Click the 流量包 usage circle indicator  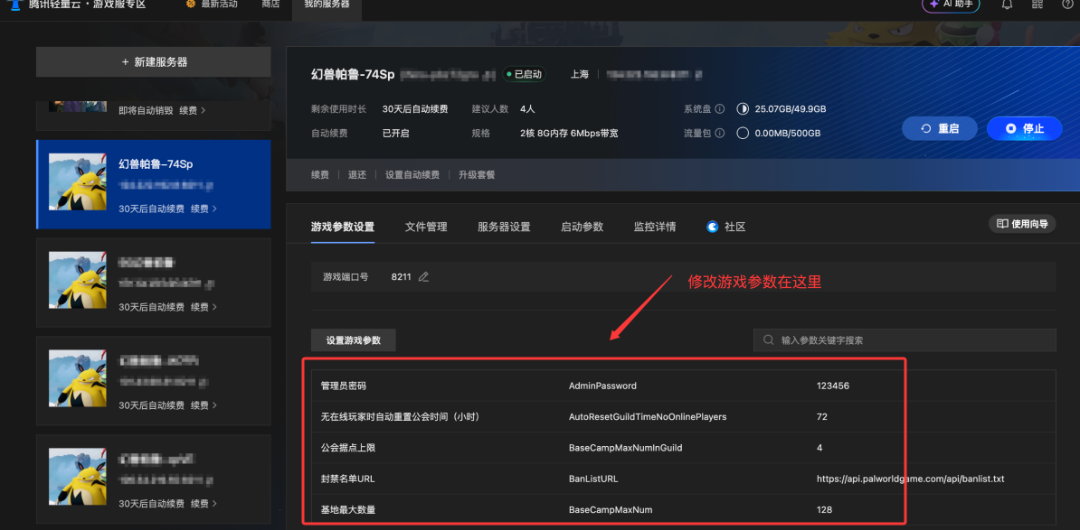[742, 133]
